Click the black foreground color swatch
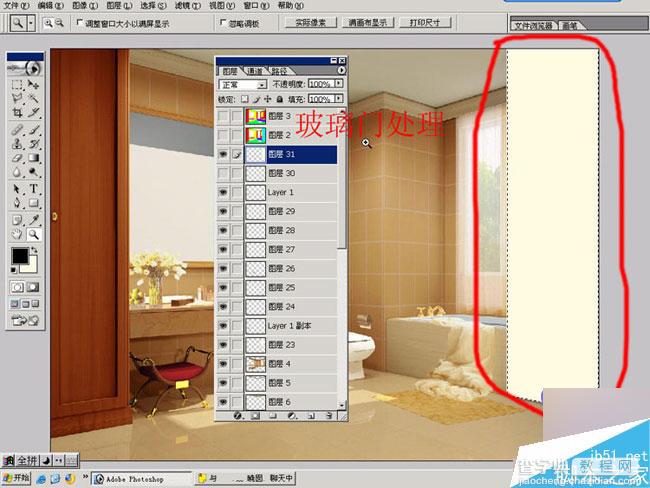Screen dimensions: 650x488 [x=19, y=256]
